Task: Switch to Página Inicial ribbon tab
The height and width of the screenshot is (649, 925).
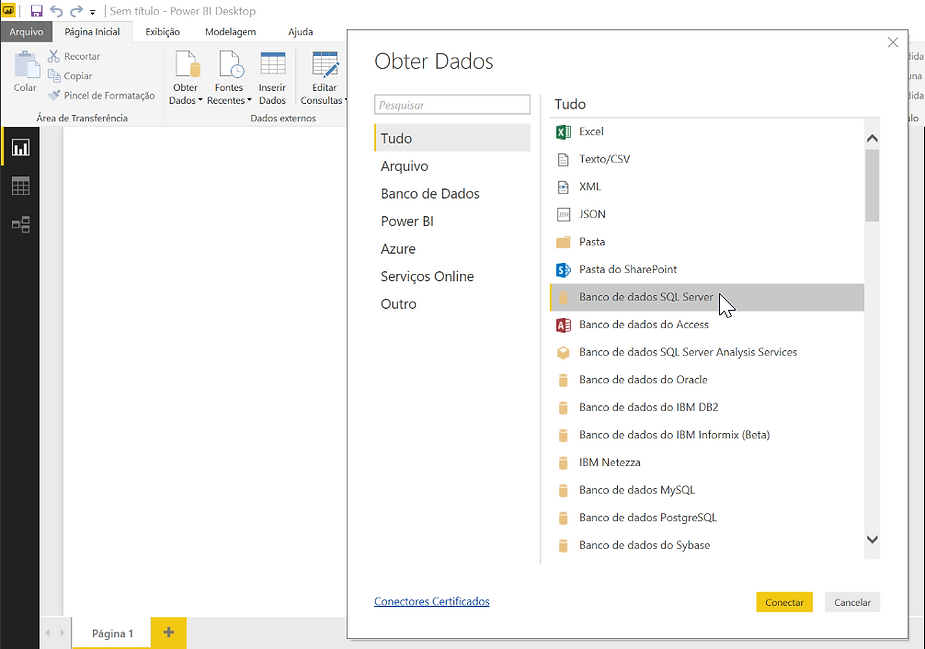Action: [92, 32]
